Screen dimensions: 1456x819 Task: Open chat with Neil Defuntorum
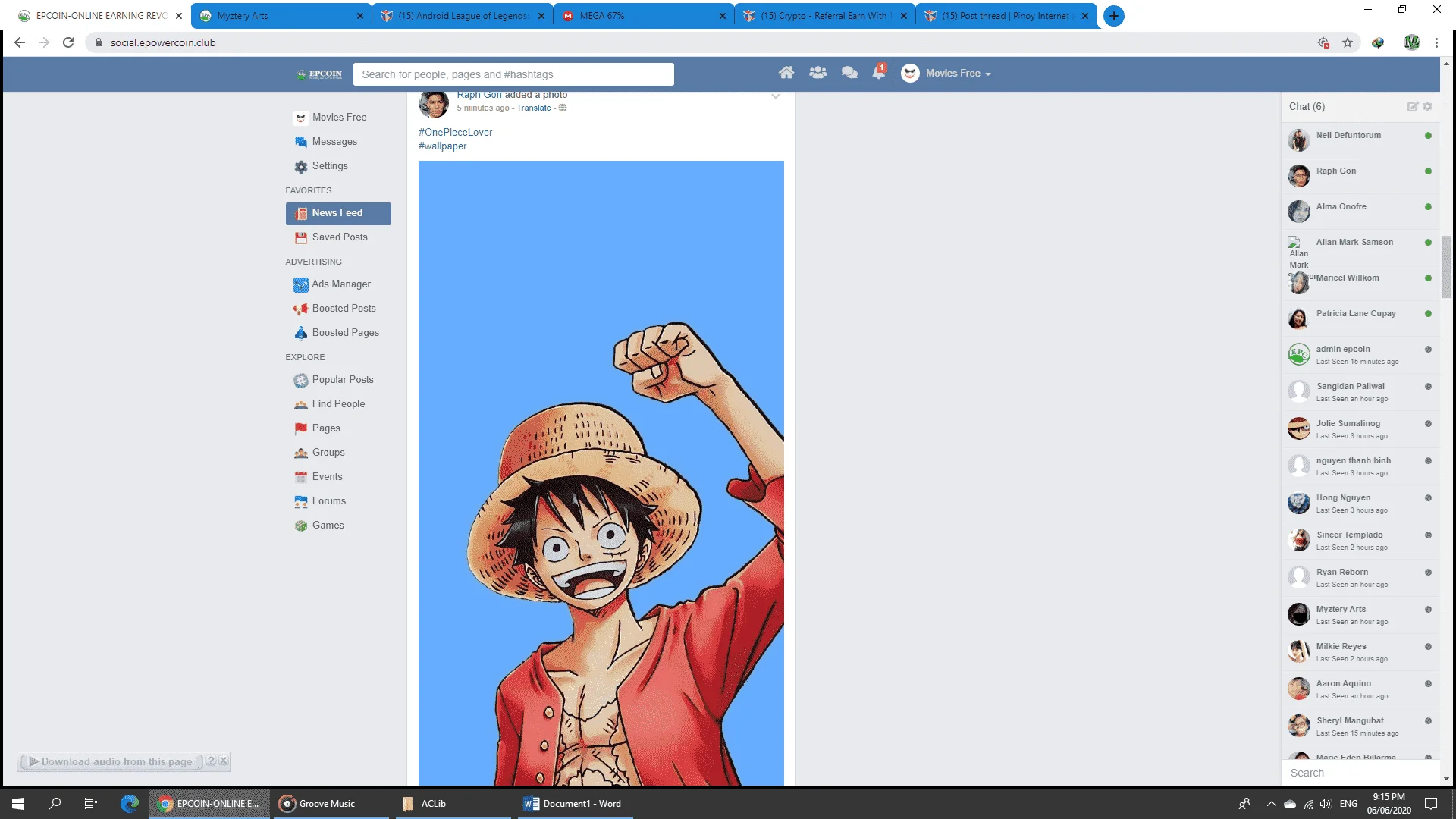click(x=1360, y=140)
